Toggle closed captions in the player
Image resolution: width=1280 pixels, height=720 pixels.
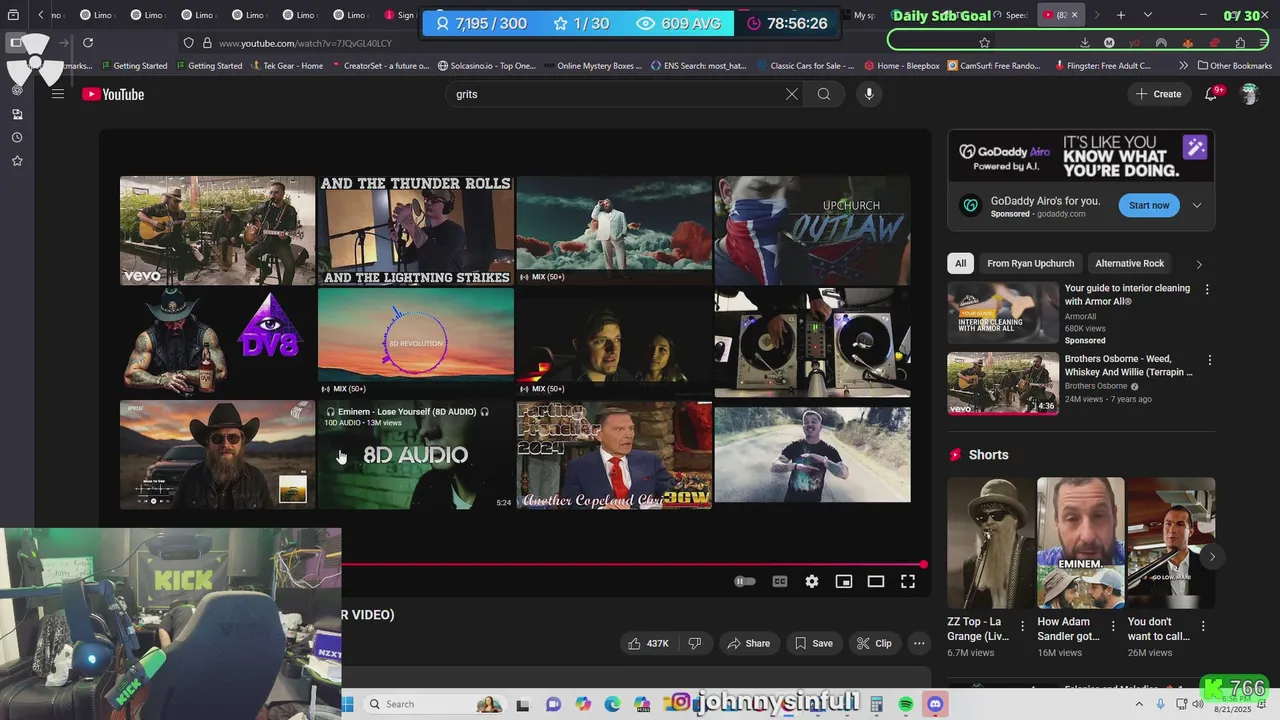(x=780, y=581)
